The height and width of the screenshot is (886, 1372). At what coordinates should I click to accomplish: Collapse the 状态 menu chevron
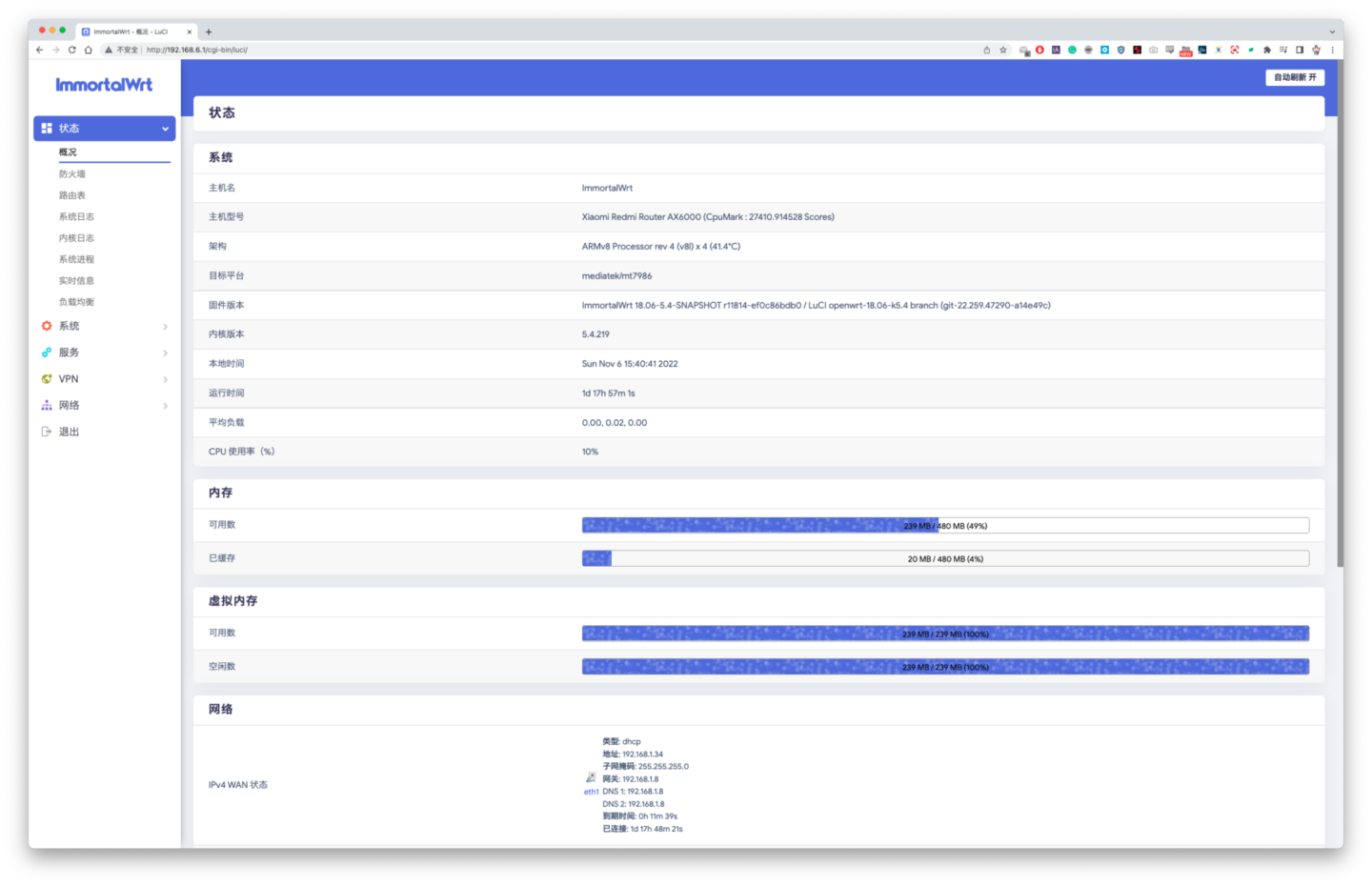click(165, 129)
